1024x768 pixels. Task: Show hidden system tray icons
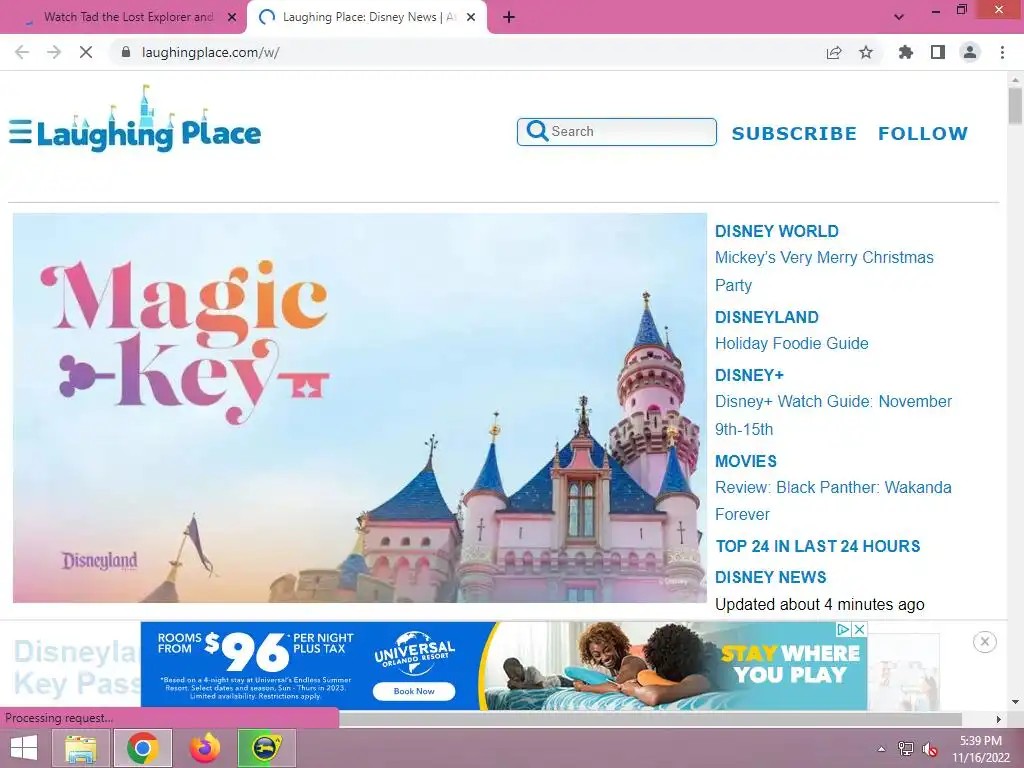coord(882,748)
